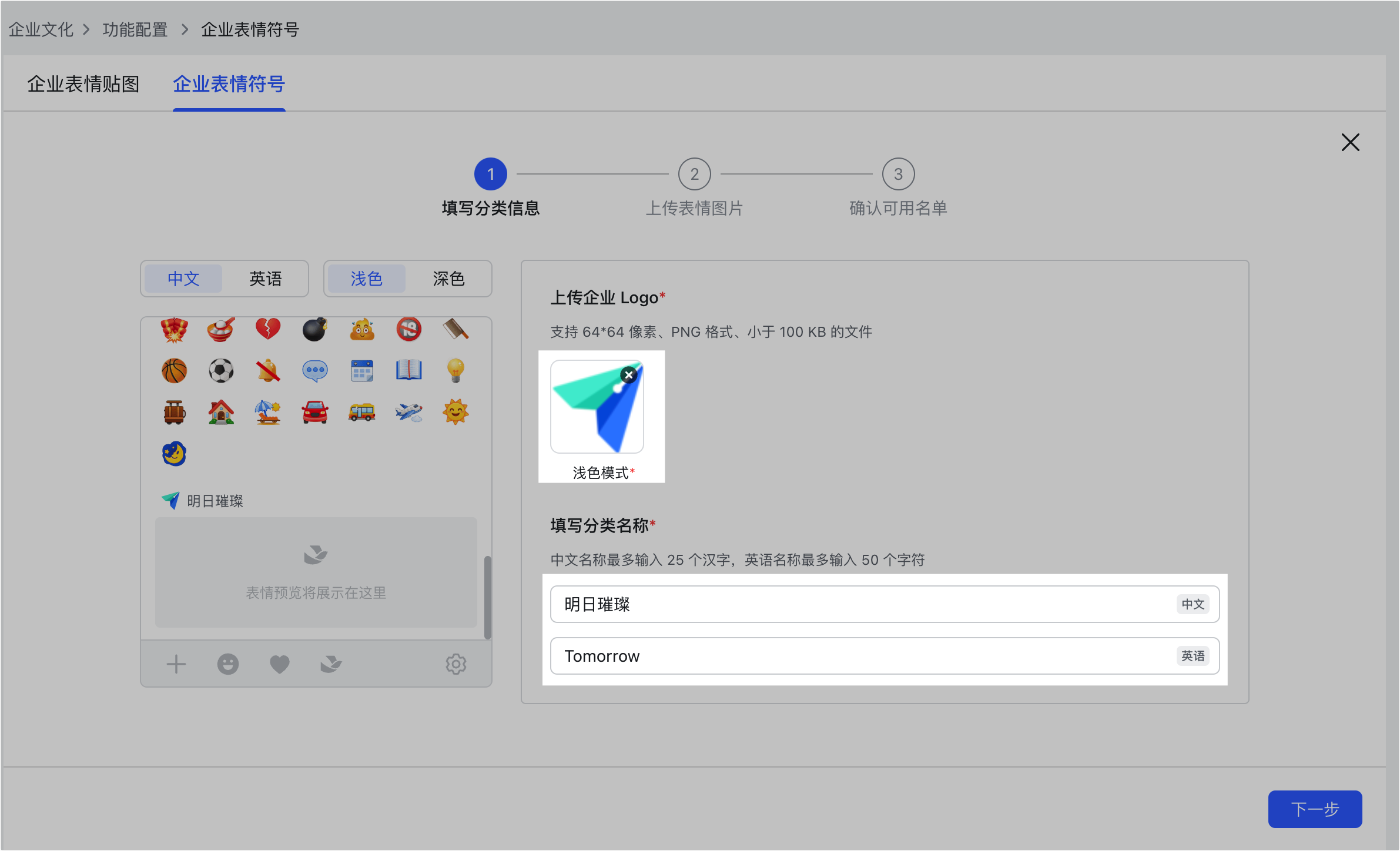Click the airplane emoji icon
This screenshot has width=1400, height=851.
[x=409, y=412]
